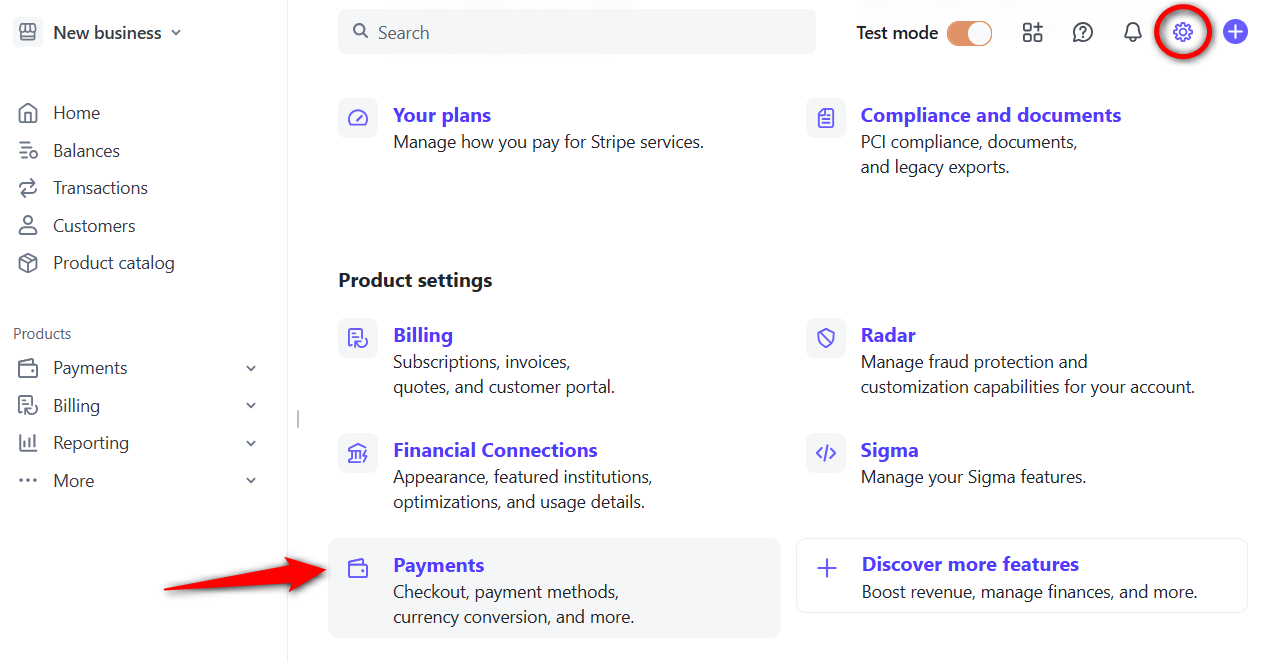Open the help question mark icon
Image resolution: width=1265 pixels, height=662 pixels.
click(x=1083, y=32)
